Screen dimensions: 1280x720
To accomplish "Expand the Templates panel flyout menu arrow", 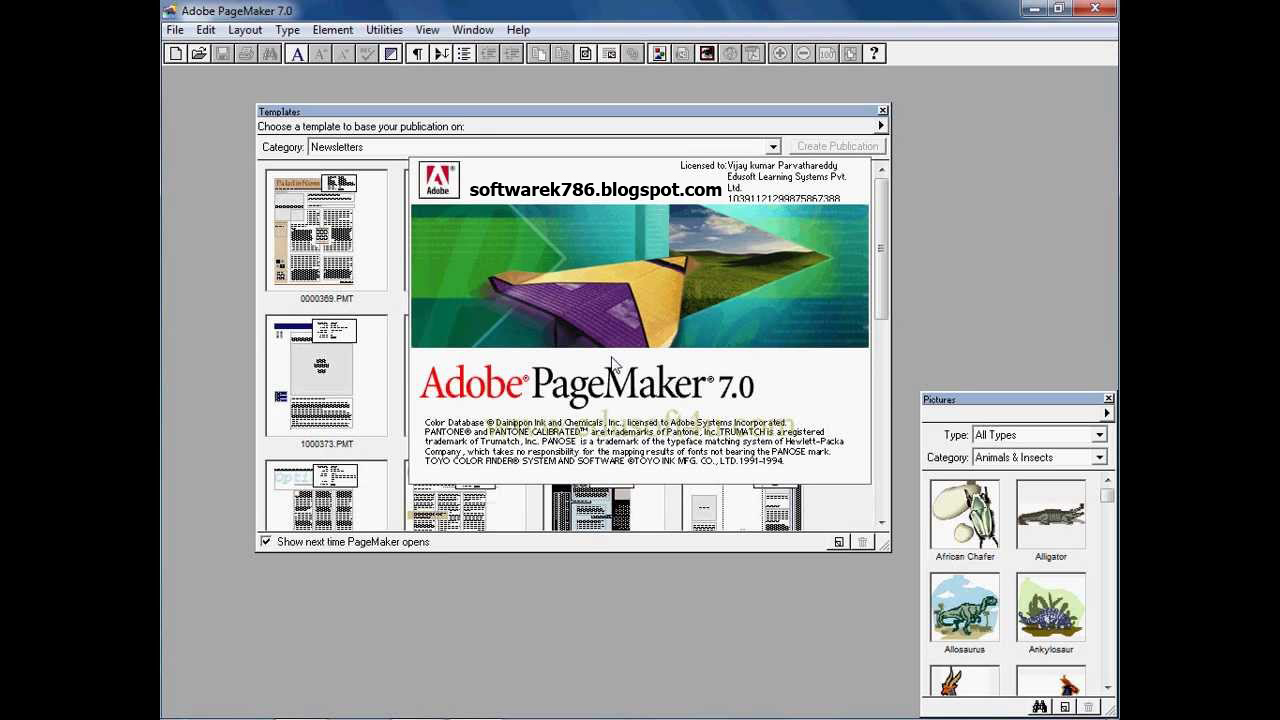I will [x=881, y=126].
